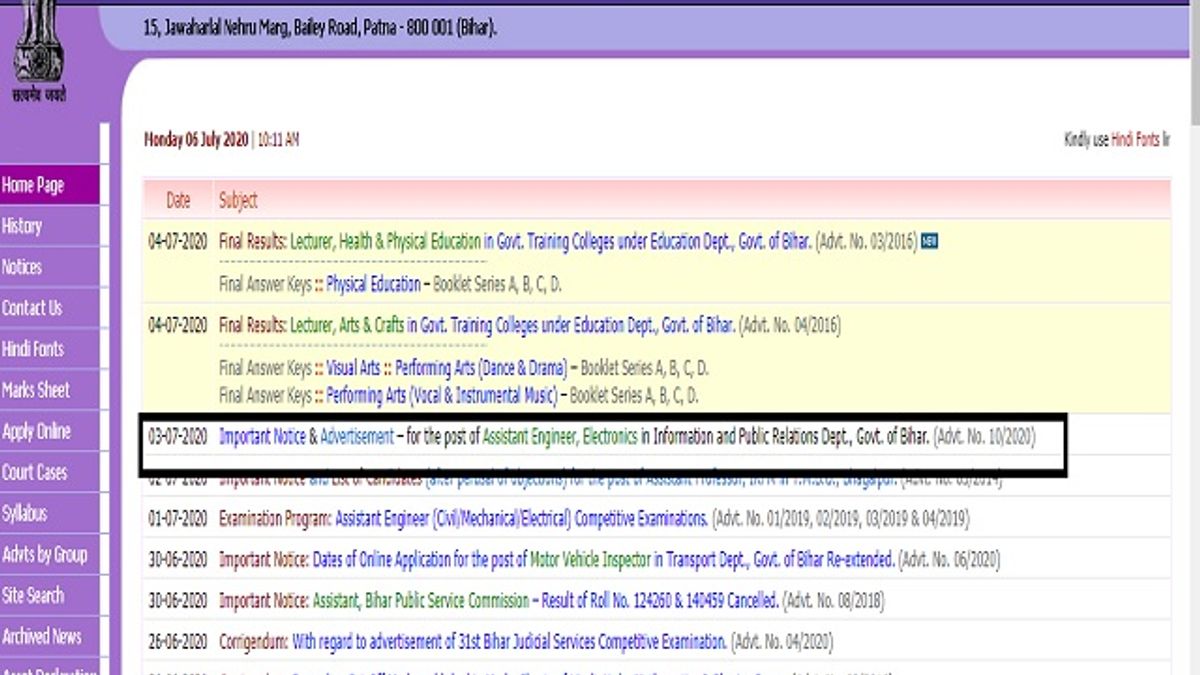Click date 01-07-2020 in the table
Image resolution: width=1200 pixels, height=675 pixels.
[x=178, y=519]
